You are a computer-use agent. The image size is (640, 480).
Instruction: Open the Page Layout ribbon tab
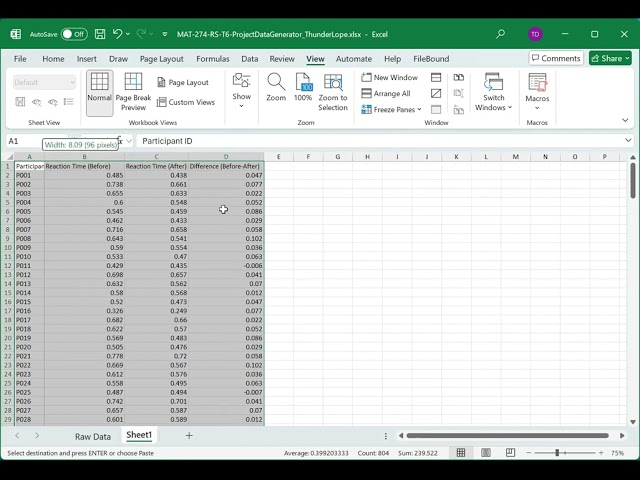(x=162, y=59)
